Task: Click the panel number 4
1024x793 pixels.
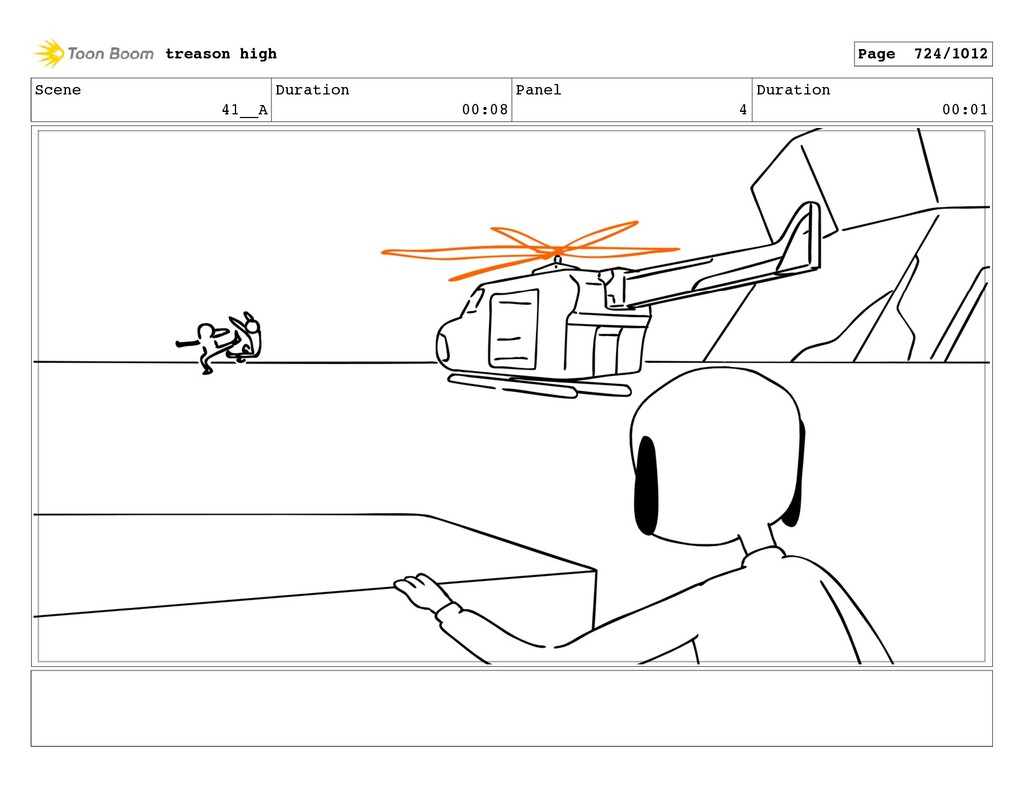Action: [743, 110]
